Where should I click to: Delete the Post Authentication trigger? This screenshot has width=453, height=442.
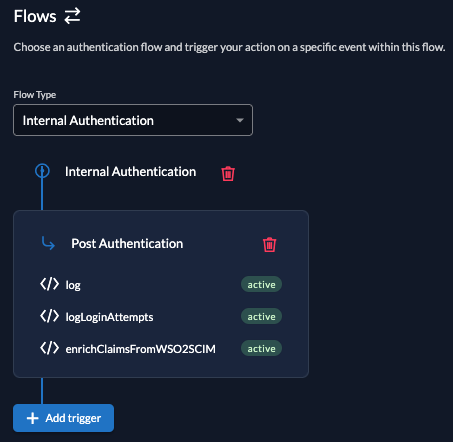pos(269,244)
